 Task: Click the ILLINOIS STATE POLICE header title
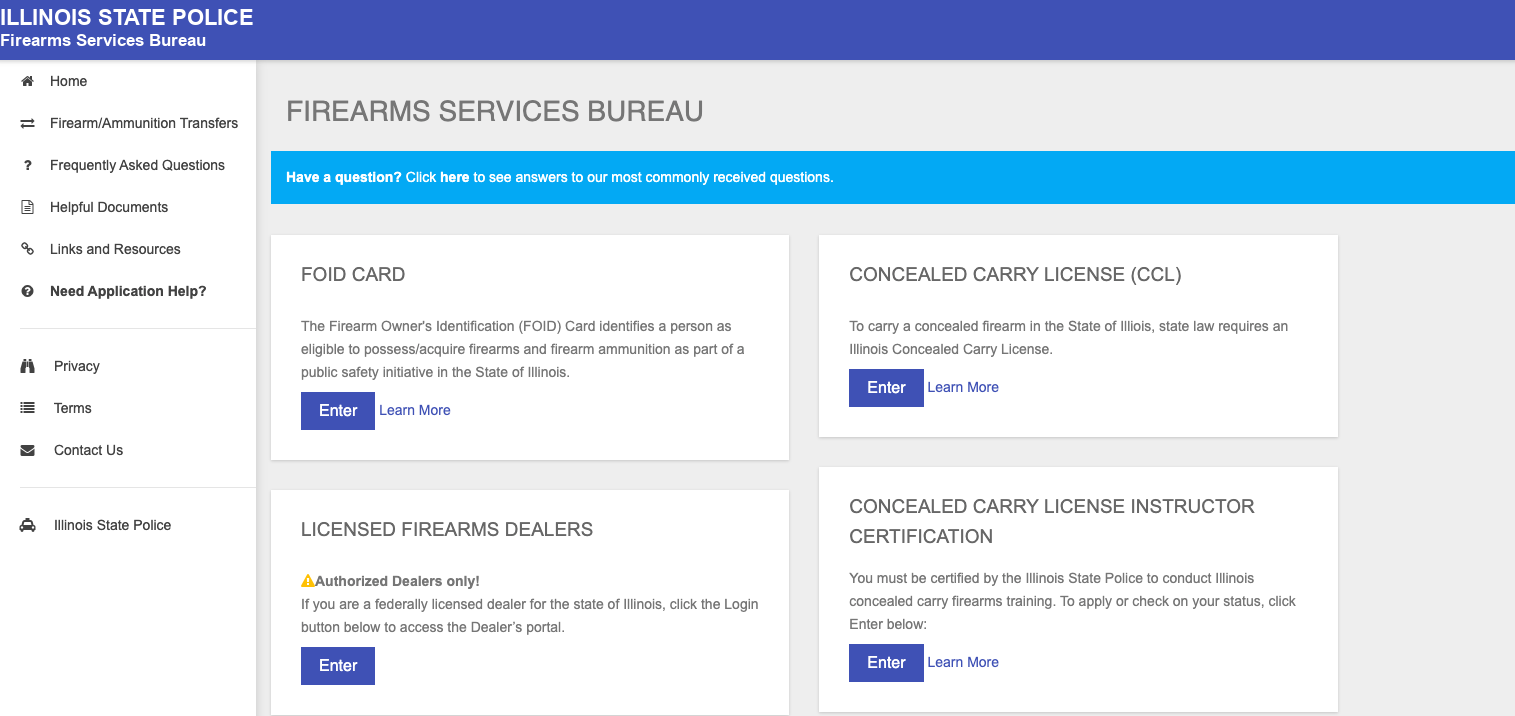pyautogui.click(x=127, y=17)
